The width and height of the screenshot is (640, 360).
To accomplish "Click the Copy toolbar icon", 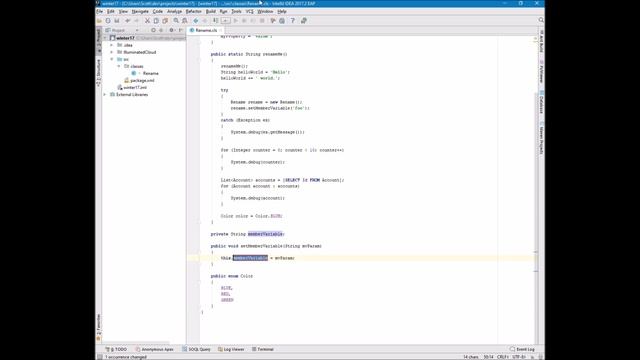I will 156,20.
